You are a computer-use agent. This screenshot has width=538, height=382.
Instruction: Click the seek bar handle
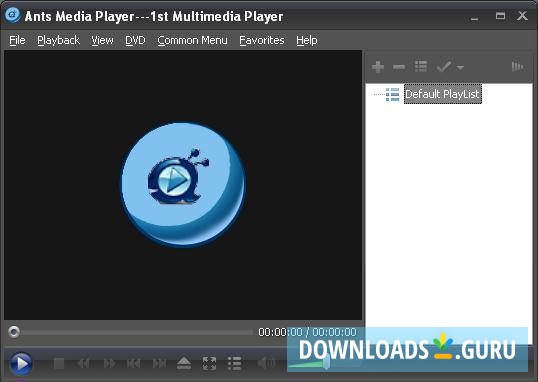pyautogui.click(x=14, y=332)
